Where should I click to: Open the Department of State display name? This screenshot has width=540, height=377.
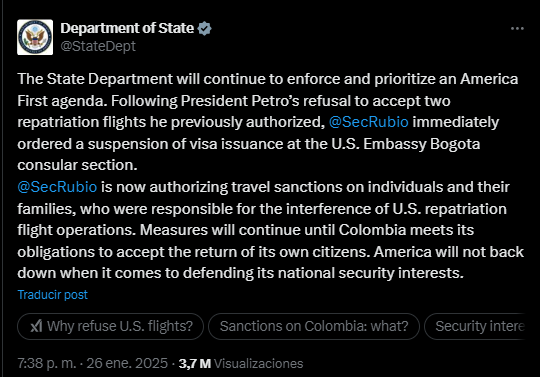tap(127, 29)
